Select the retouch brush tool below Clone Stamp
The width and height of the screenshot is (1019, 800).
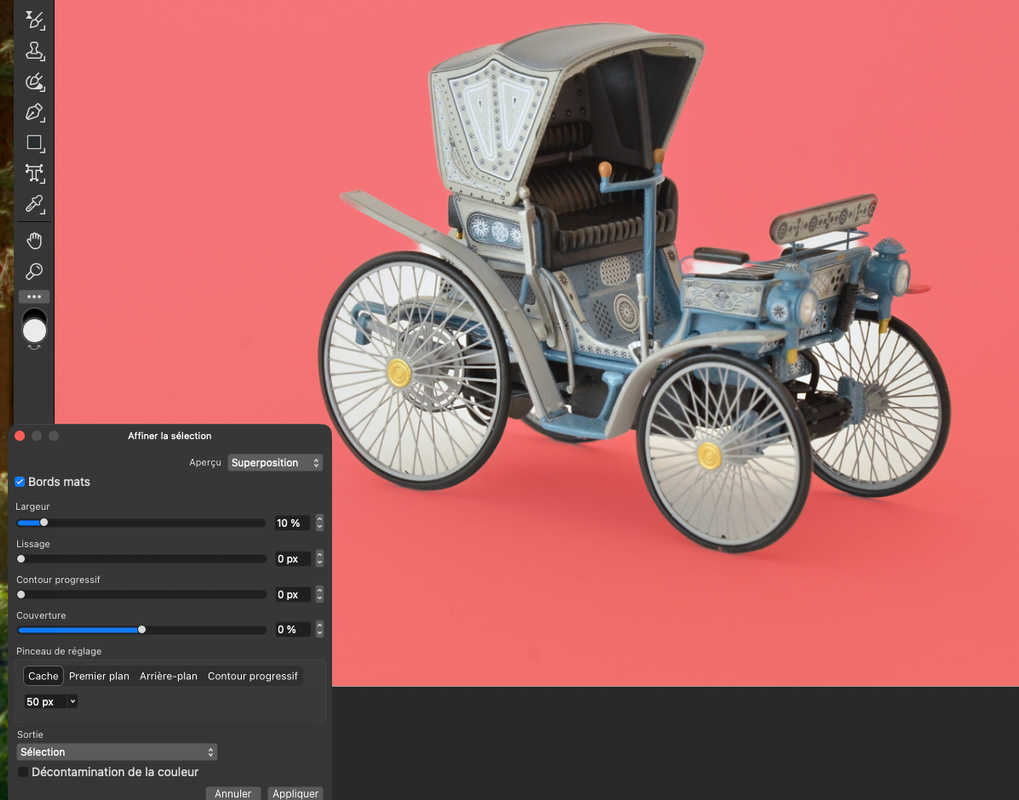[x=34, y=81]
